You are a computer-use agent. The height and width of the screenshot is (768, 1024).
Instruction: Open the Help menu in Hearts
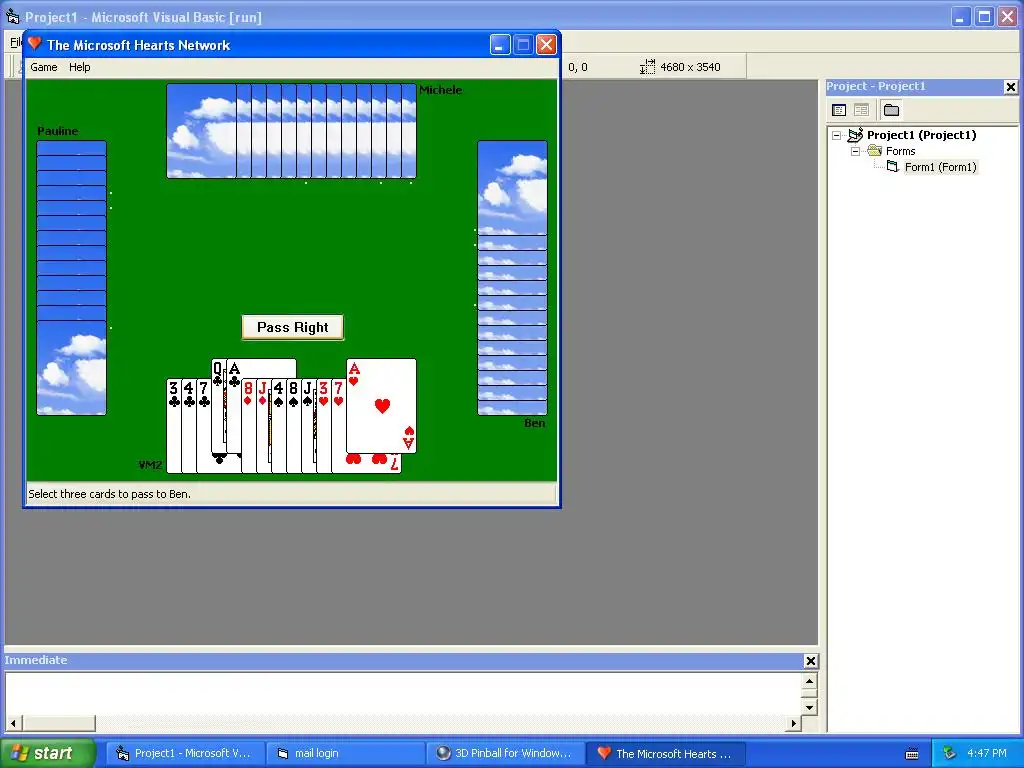80,67
